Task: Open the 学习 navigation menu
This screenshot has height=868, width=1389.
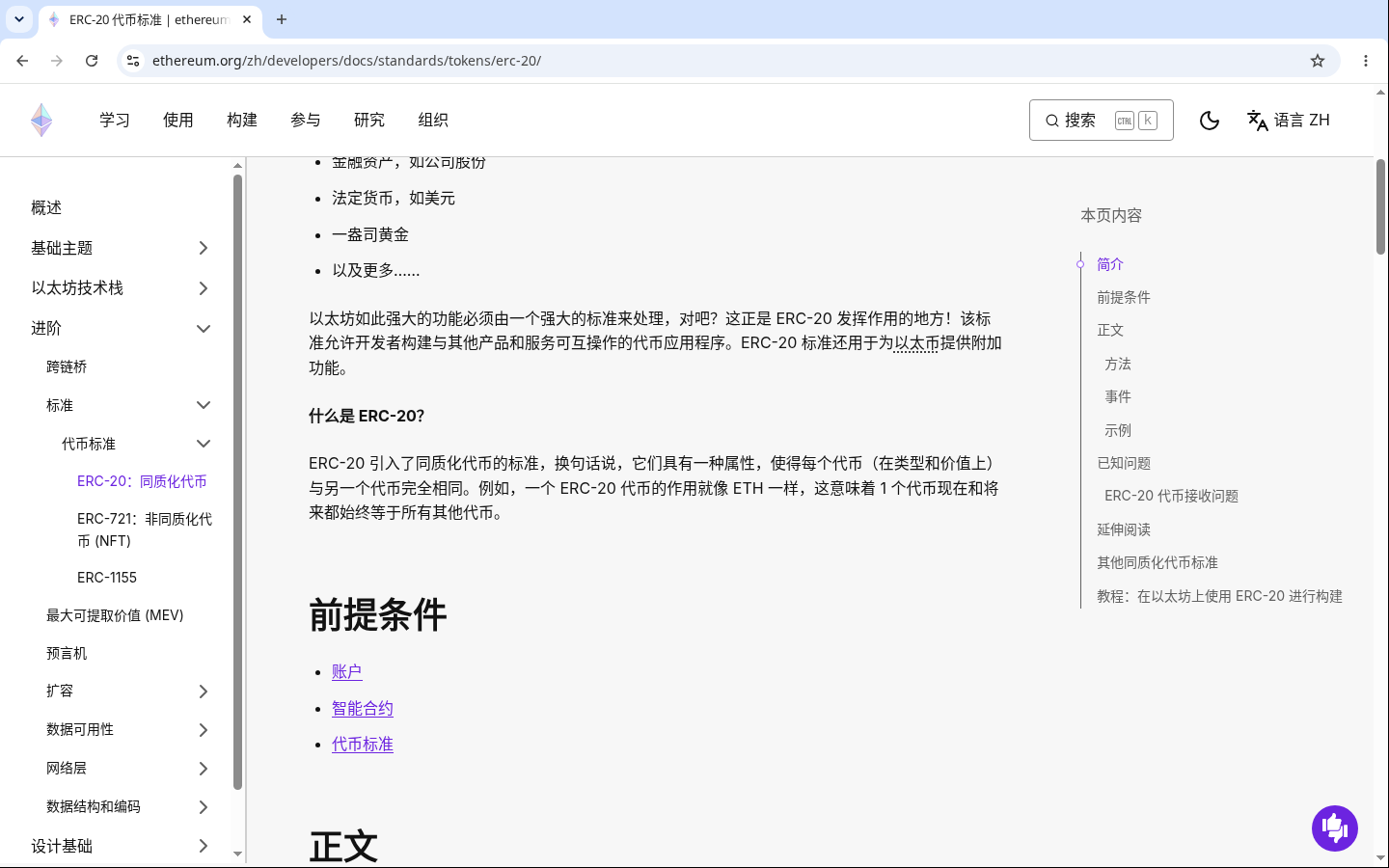Action: [115, 121]
